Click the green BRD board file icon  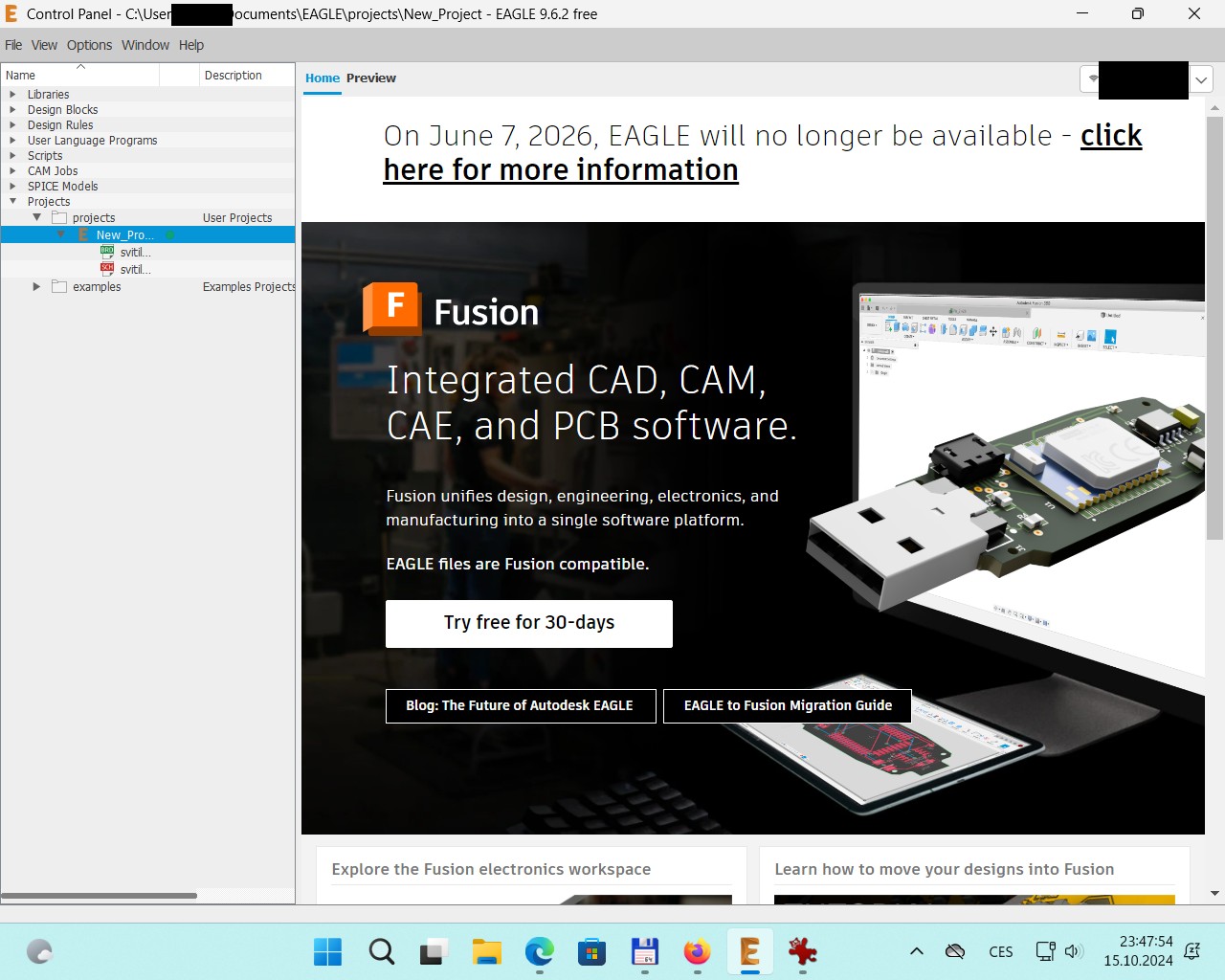pyautogui.click(x=107, y=252)
